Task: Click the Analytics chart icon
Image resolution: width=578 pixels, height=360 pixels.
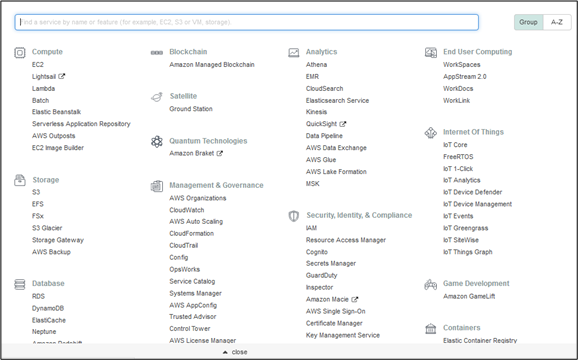Action: click(x=293, y=53)
